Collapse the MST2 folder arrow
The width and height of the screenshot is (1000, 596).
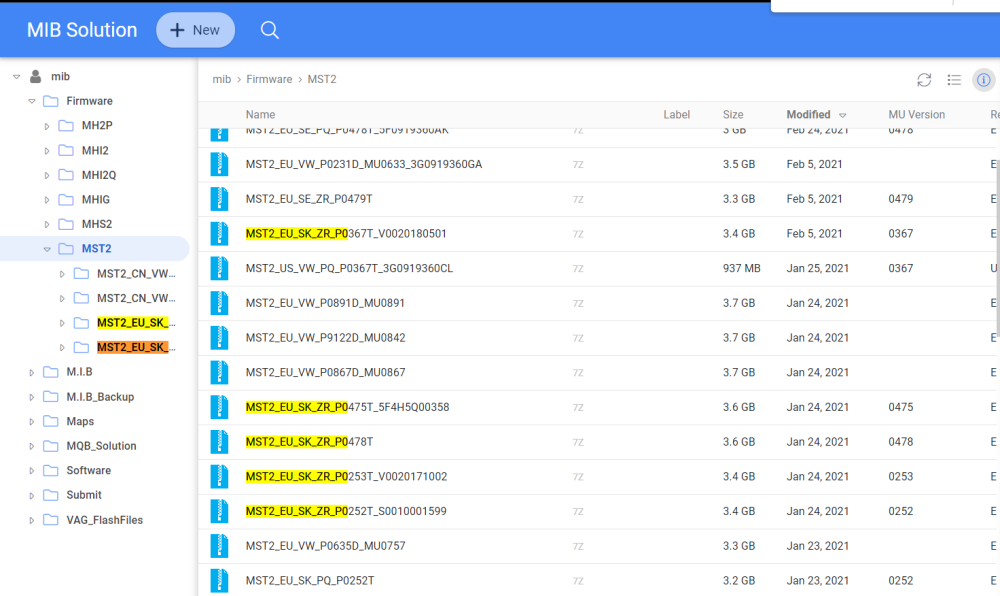[47, 249]
